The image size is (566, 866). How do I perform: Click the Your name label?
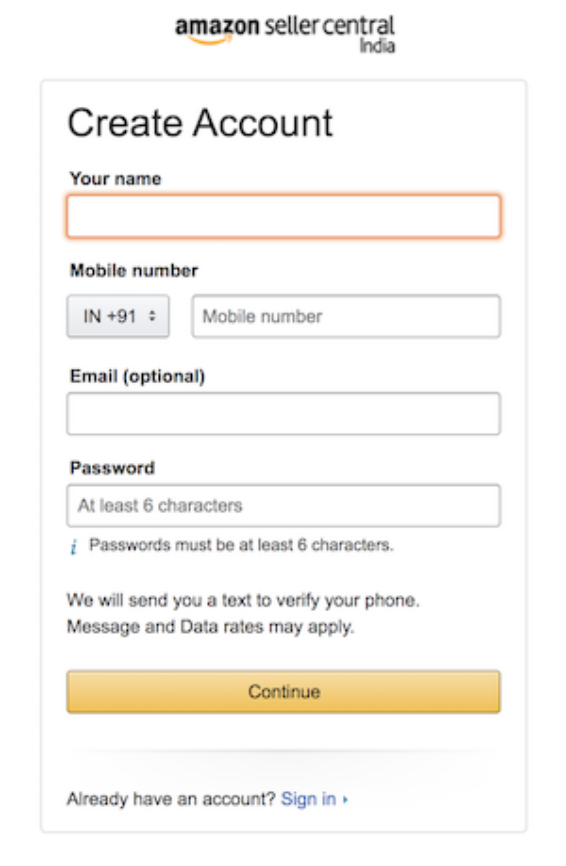[x=115, y=179]
